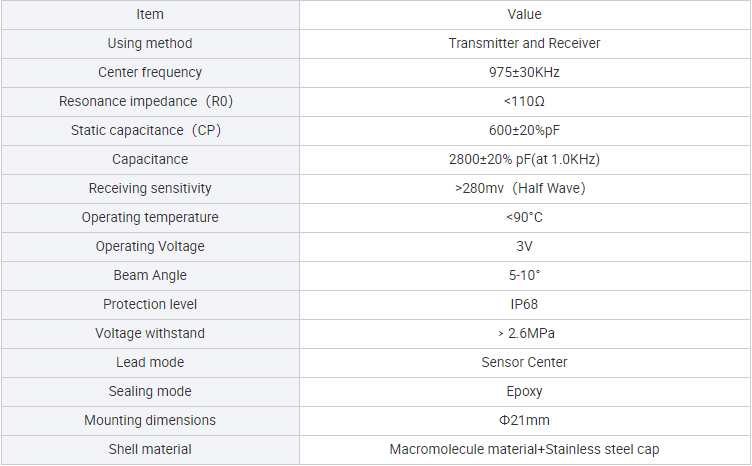Click the Operating Voltage 3V value

tap(524, 246)
